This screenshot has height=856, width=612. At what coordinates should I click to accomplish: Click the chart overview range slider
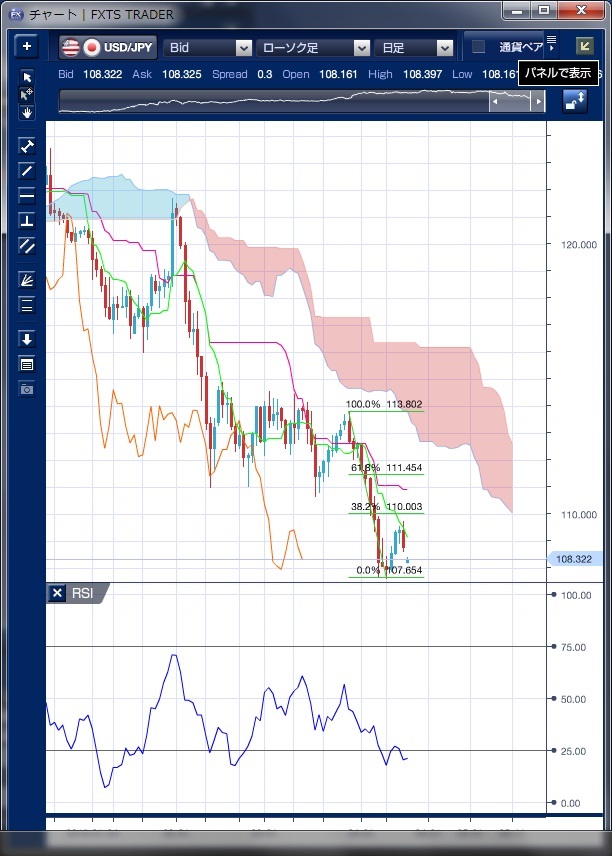coord(302,101)
